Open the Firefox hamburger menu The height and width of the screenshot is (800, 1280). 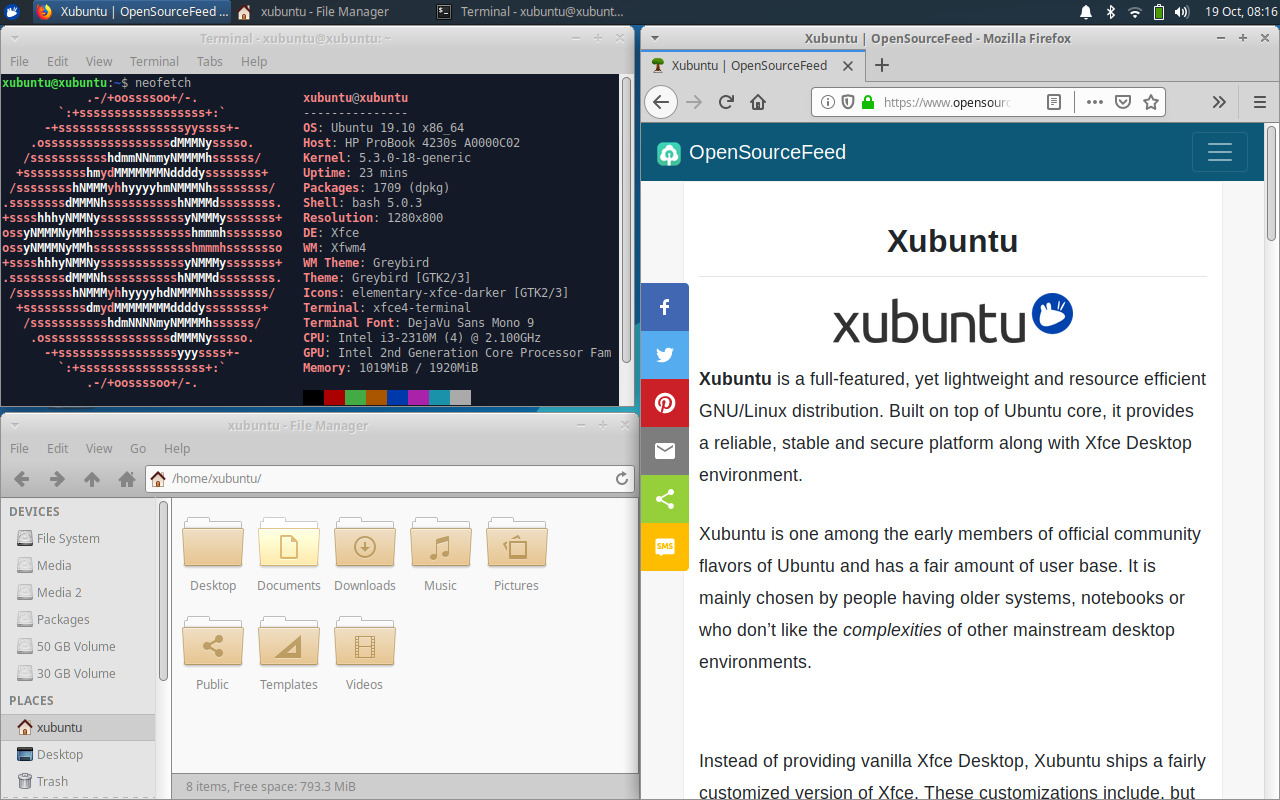[1259, 102]
